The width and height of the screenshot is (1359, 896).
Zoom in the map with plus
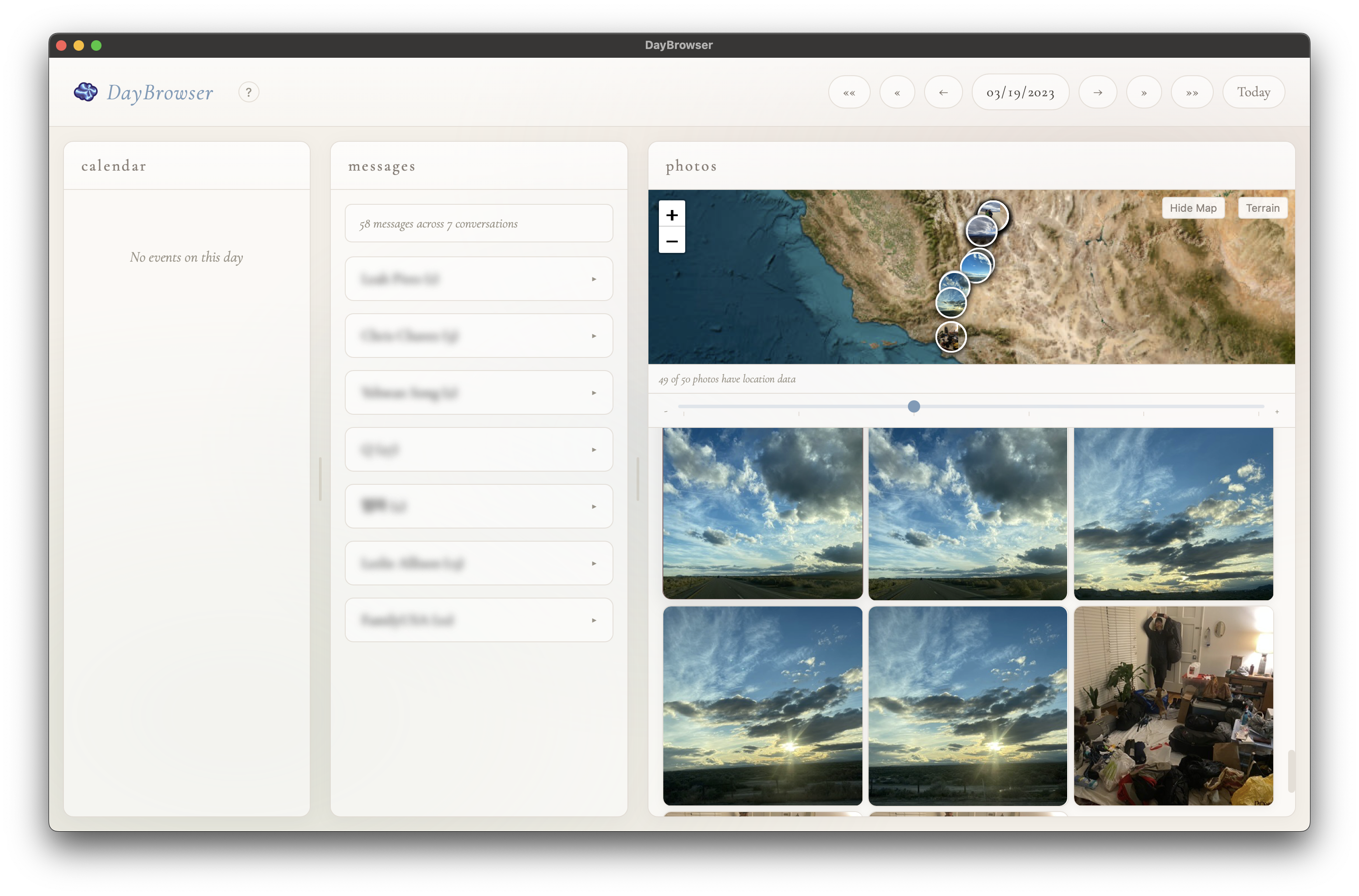pyautogui.click(x=672, y=215)
